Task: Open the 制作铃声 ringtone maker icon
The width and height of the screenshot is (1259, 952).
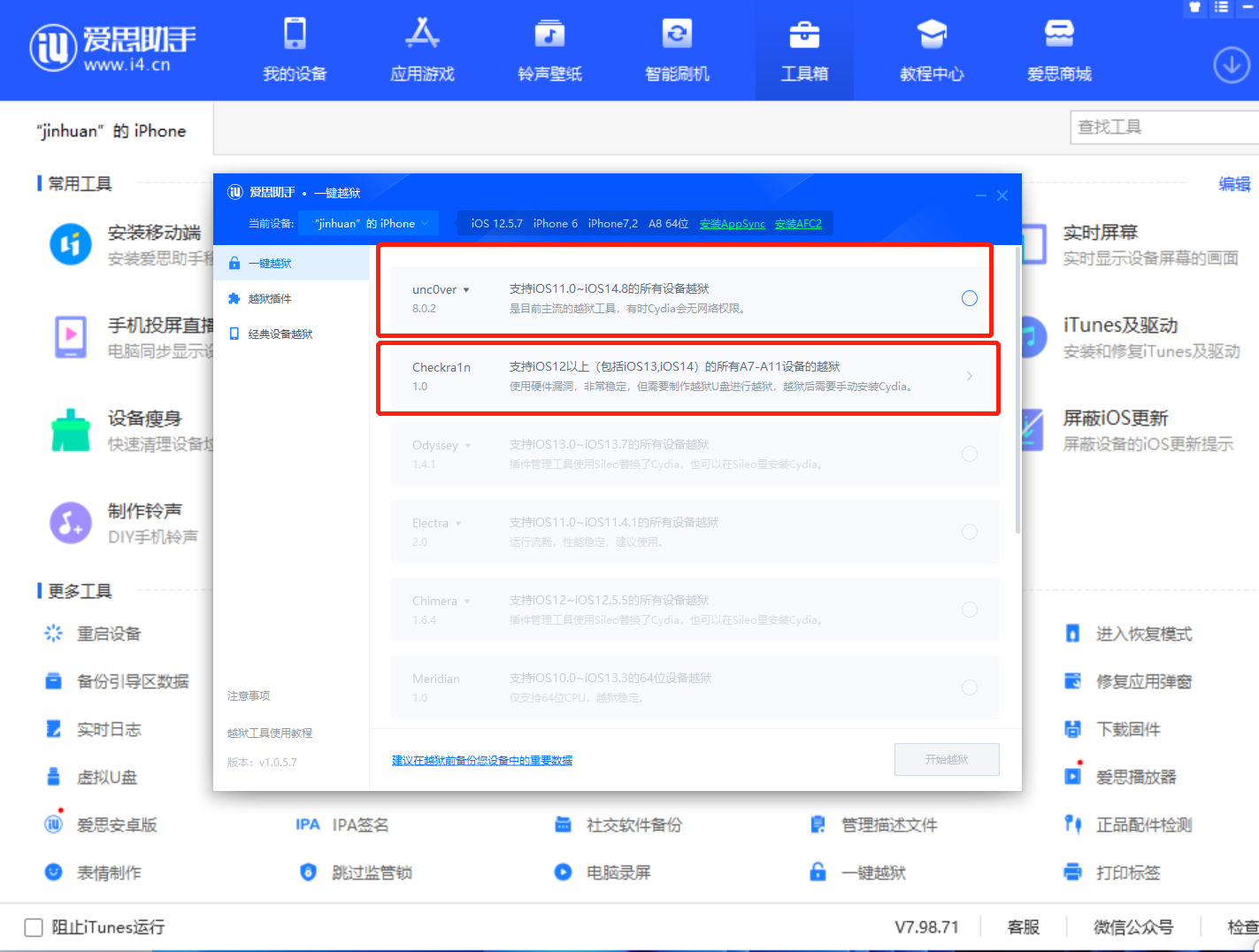Action: [71, 523]
